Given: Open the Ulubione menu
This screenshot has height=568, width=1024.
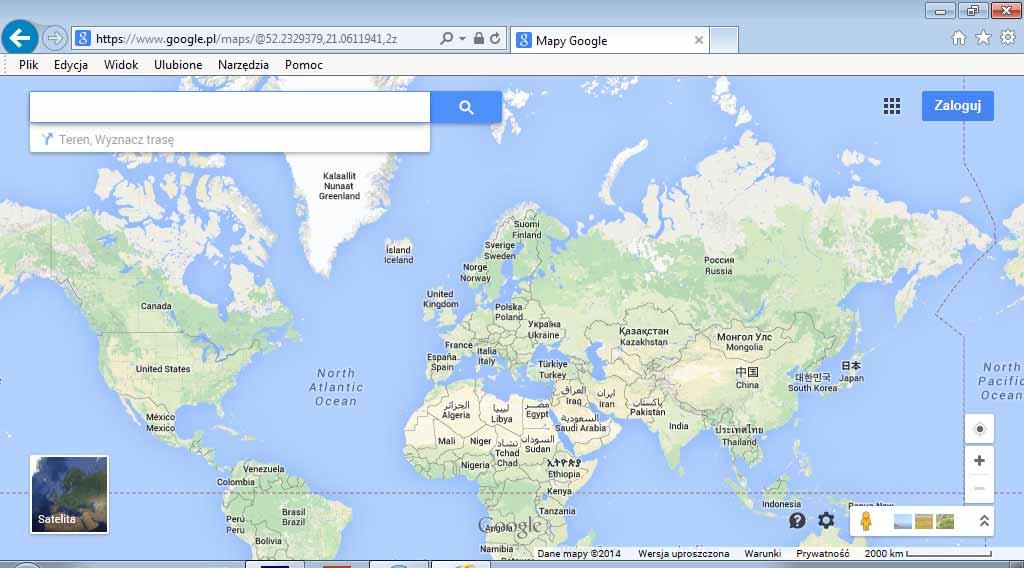Looking at the screenshot, I should (x=178, y=65).
